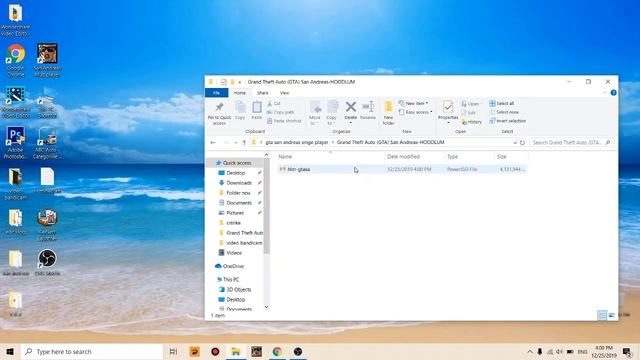Image resolution: width=640 pixels, height=360 pixels.
Task: Open the notification Action Center icon
Action: click(x=627, y=351)
